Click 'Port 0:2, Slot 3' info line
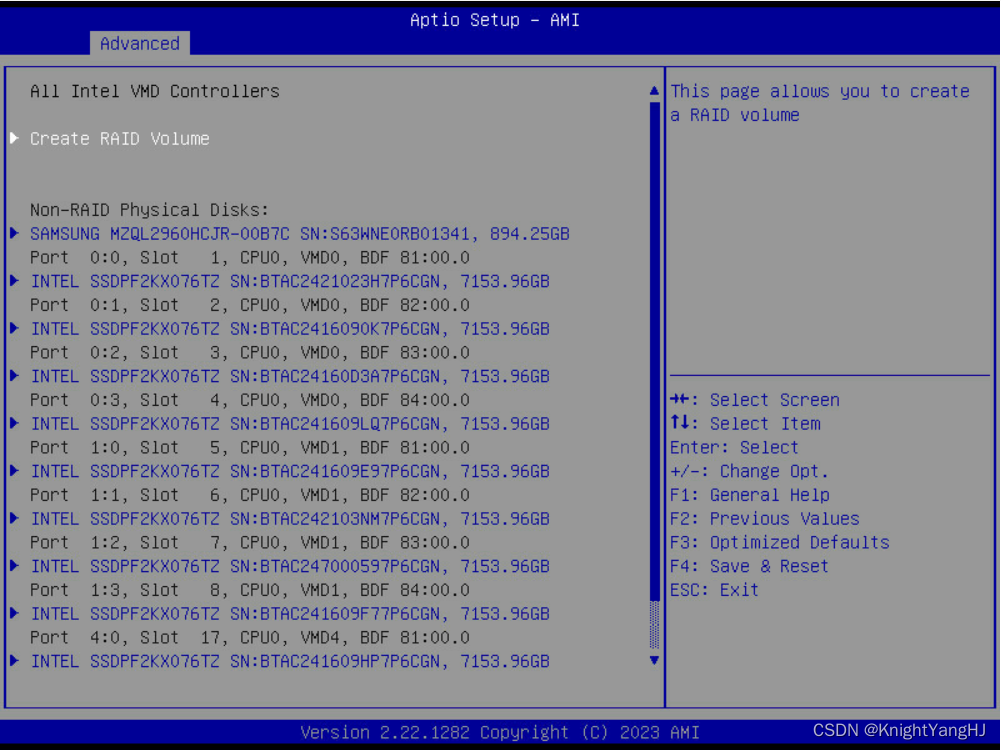Screen dimensions: 1001x750 pos(250,352)
